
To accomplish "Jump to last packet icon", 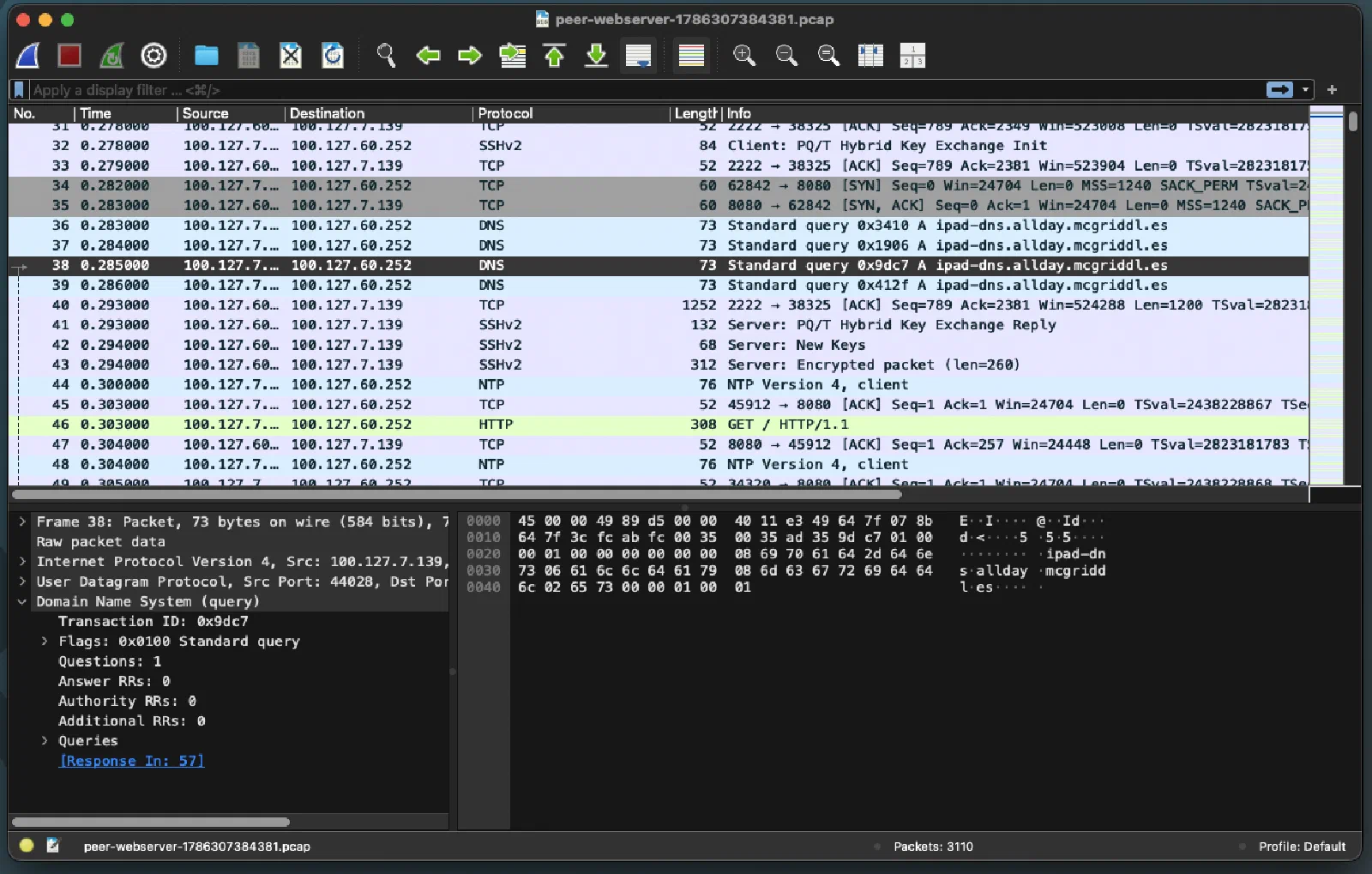I will point(596,56).
